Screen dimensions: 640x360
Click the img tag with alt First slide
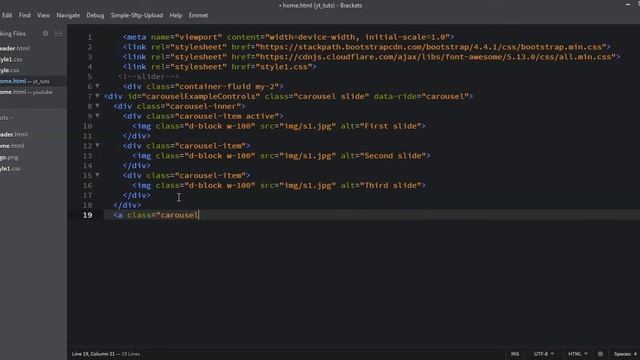coord(279,126)
